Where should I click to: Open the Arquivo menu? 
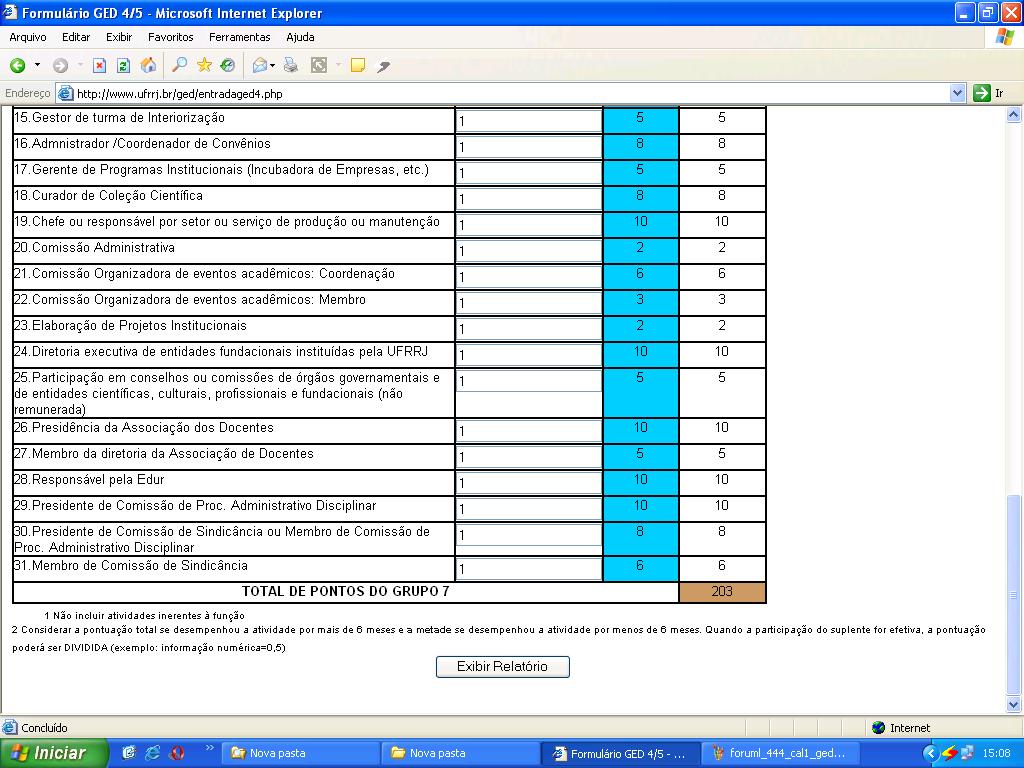27,37
